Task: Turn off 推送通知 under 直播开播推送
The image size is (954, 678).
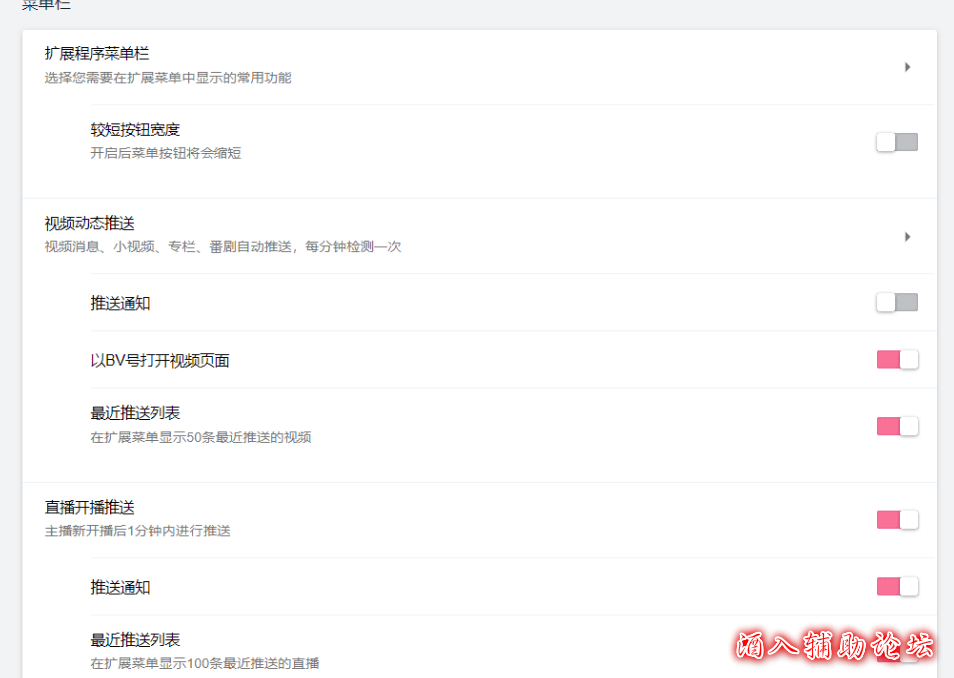Action: pyautogui.click(x=897, y=587)
